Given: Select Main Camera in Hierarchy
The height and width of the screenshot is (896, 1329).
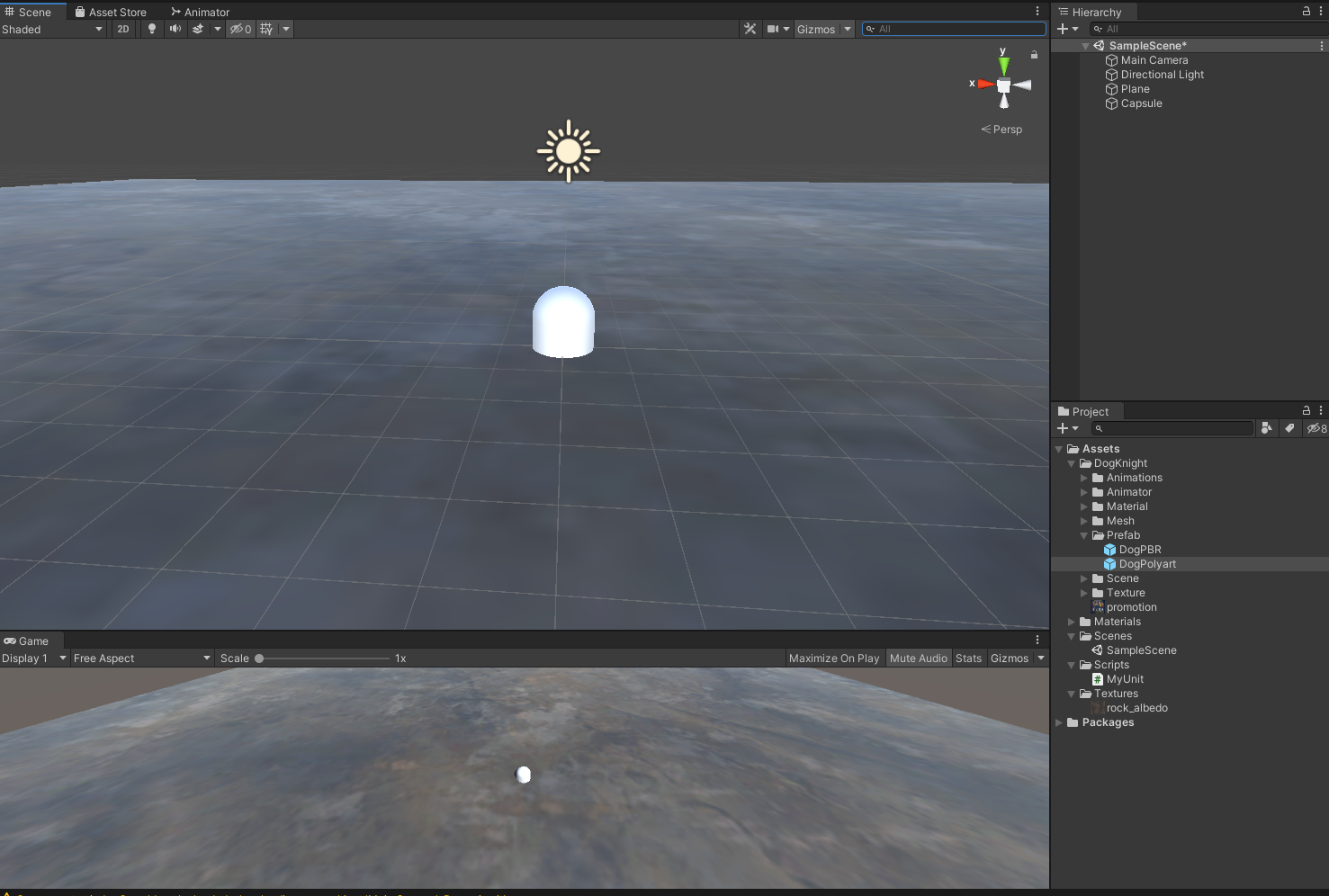Looking at the screenshot, I should coord(1154,60).
